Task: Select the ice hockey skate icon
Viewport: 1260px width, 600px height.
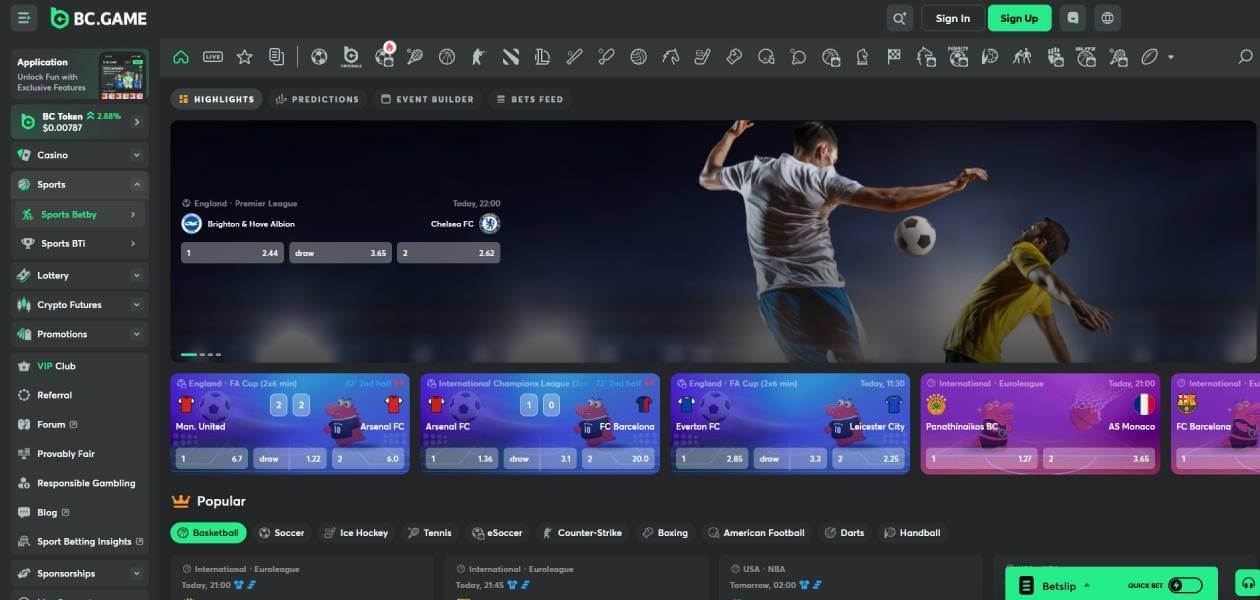Action: click(x=703, y=57)
